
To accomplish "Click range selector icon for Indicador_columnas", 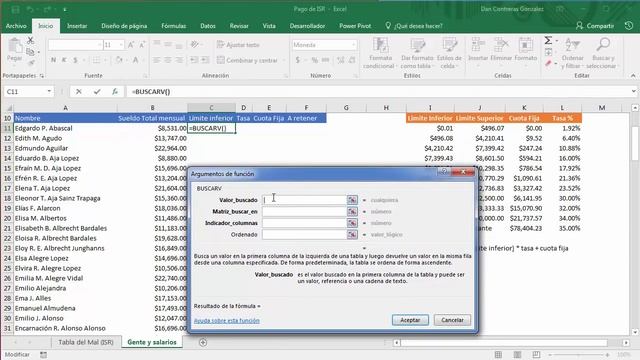I will click(x=352, y=223).
